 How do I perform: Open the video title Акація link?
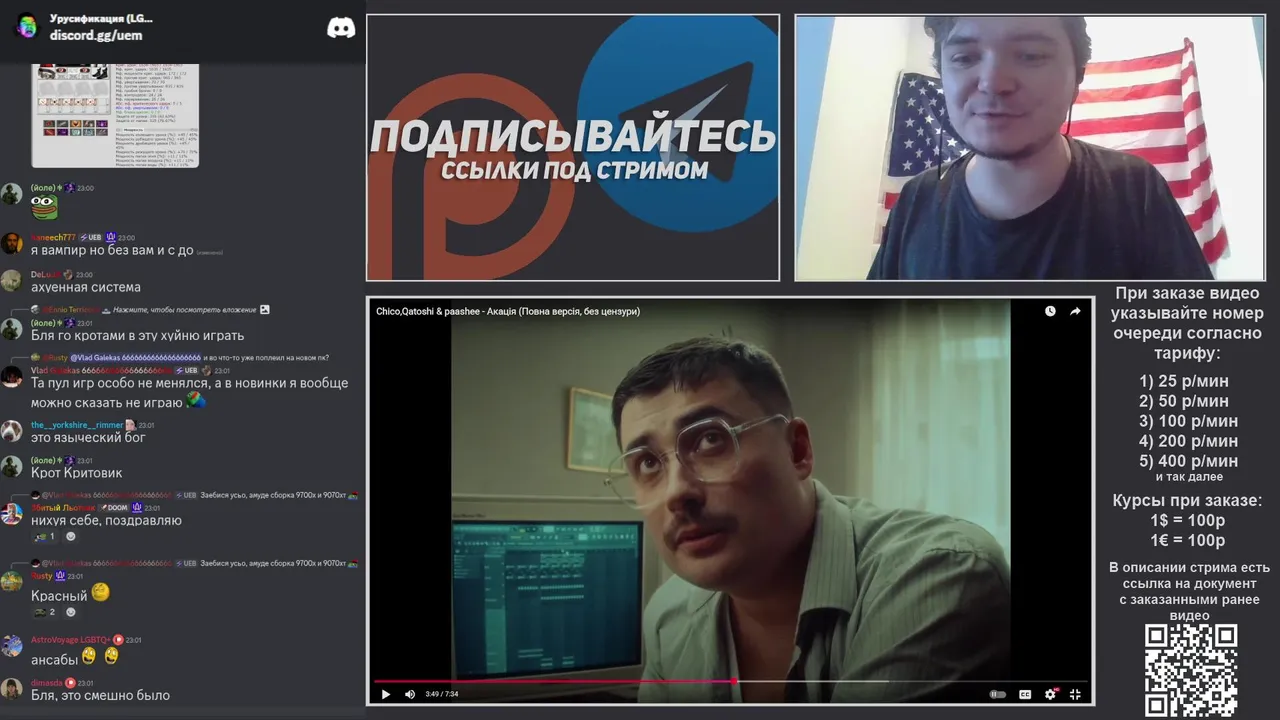(508, 311)
